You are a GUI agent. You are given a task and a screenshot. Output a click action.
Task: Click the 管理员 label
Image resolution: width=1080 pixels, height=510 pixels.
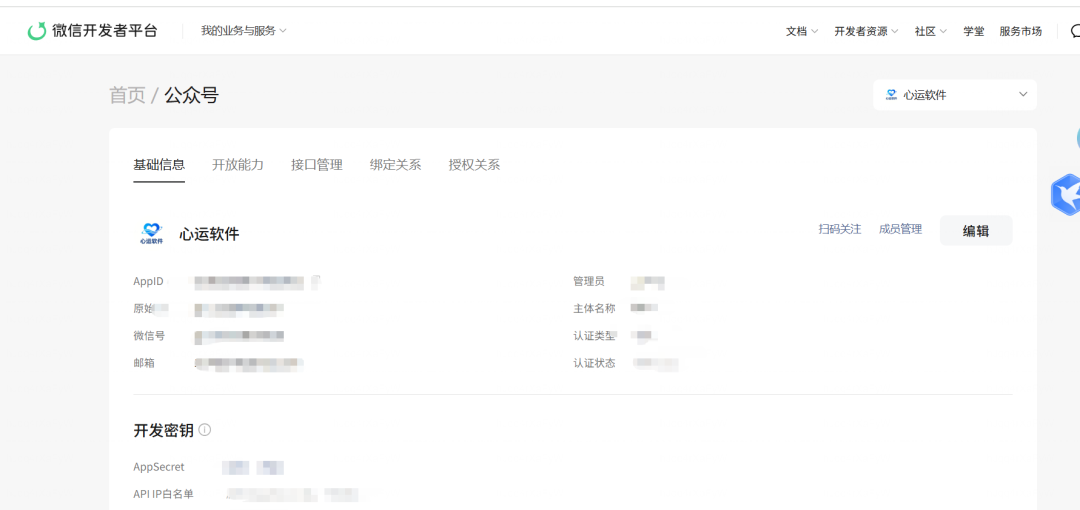[x=589, y=281]
